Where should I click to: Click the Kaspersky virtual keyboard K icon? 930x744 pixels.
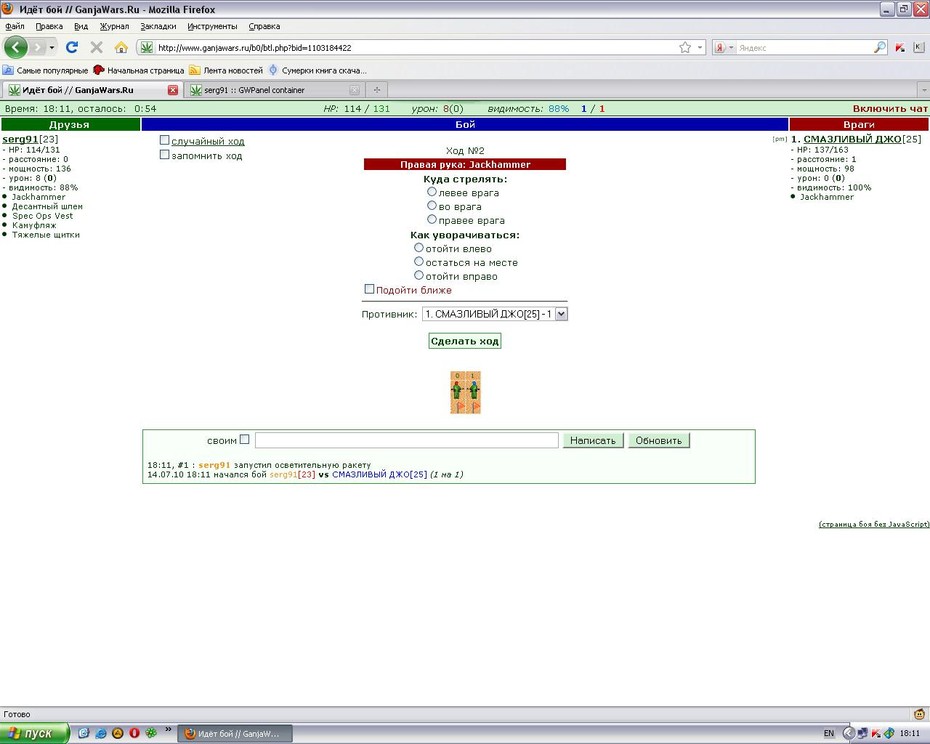pos(918,47)
